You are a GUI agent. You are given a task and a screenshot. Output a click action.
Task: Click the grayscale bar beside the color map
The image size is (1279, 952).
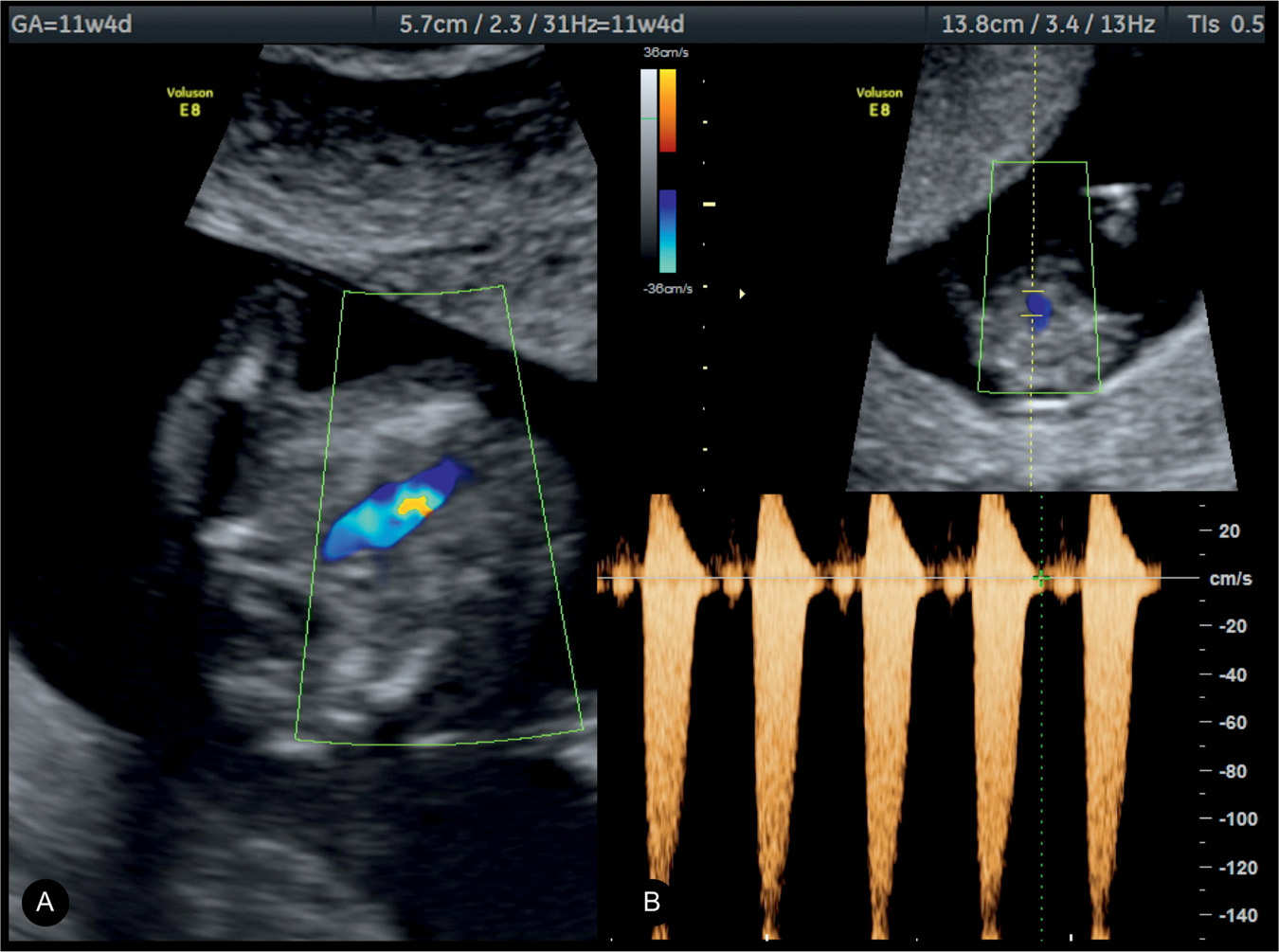pos(648,161)
